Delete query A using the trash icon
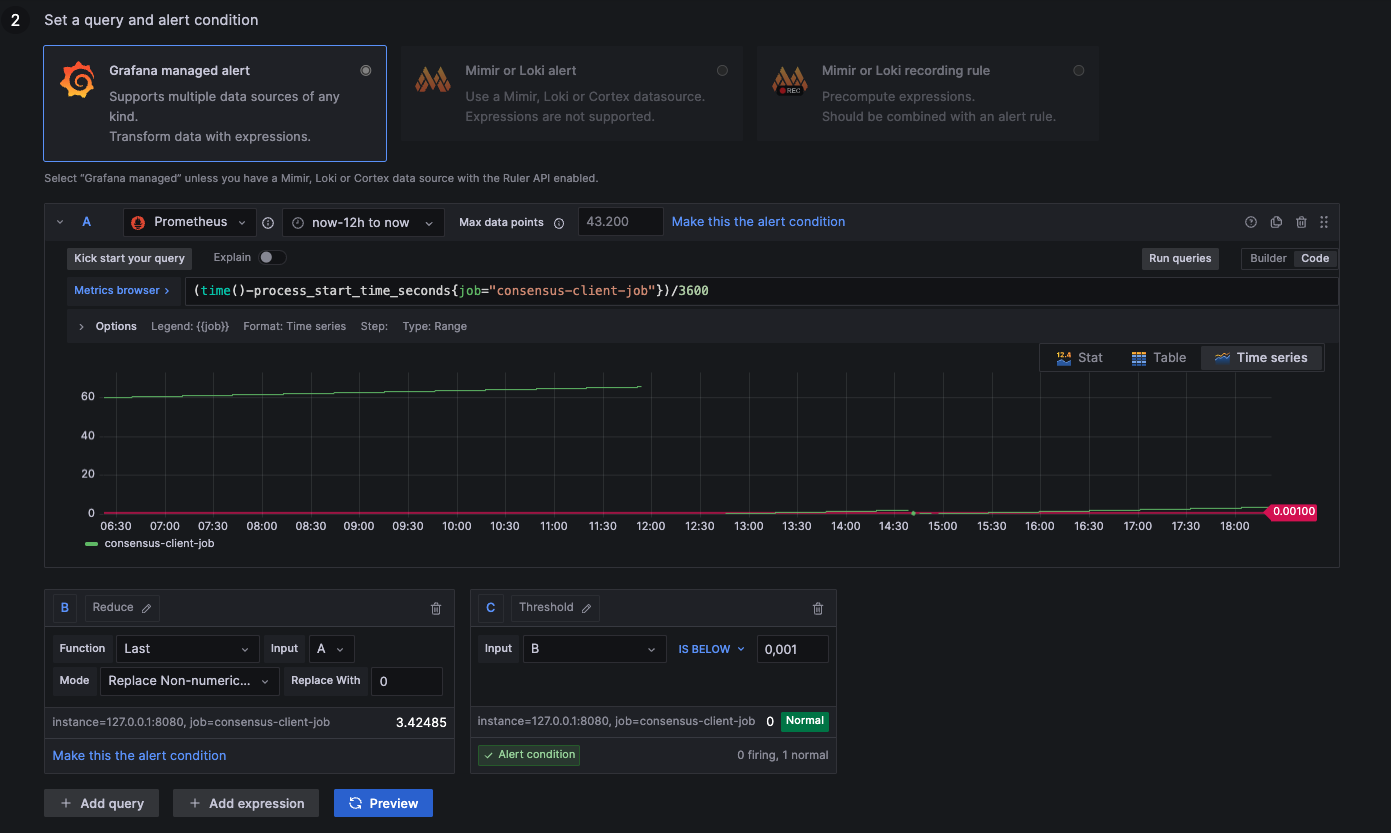Image resolution: width=1391 pixels, height=833 pixels. click(x=1301, y=222)
